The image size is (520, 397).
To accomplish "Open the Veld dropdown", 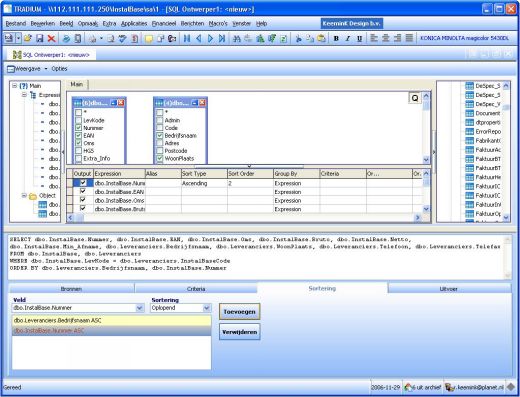I will [x=140, y=308].
